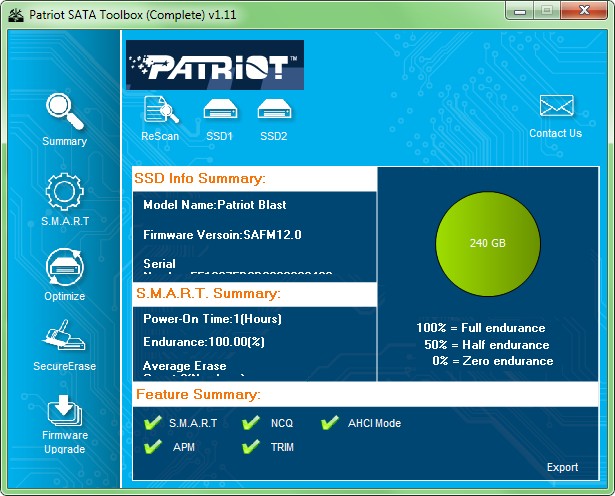Click the AHCI Mode feature checkmark
Image resolution: width=615 pixels, height=496 pixels.
tap(330, 423)
